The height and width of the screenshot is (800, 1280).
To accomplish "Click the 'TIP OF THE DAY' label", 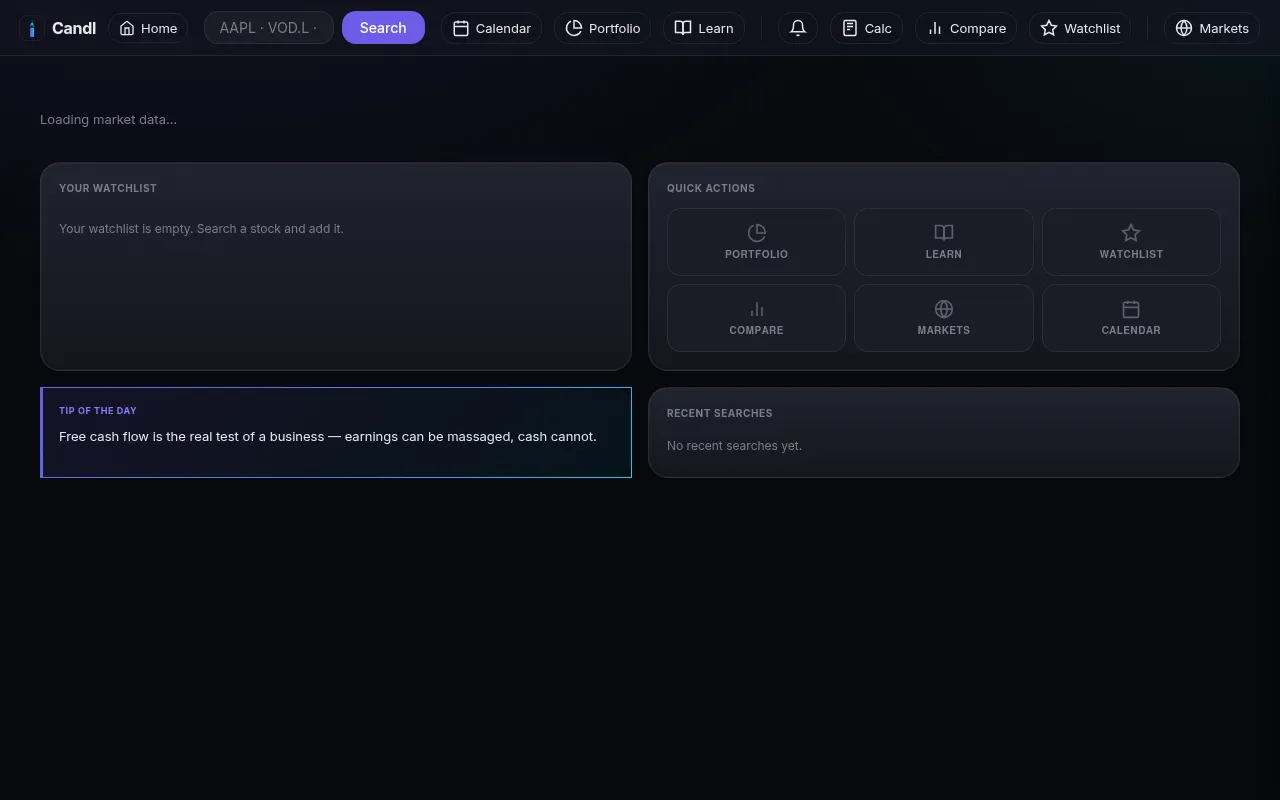I will (x=98, y=411).
